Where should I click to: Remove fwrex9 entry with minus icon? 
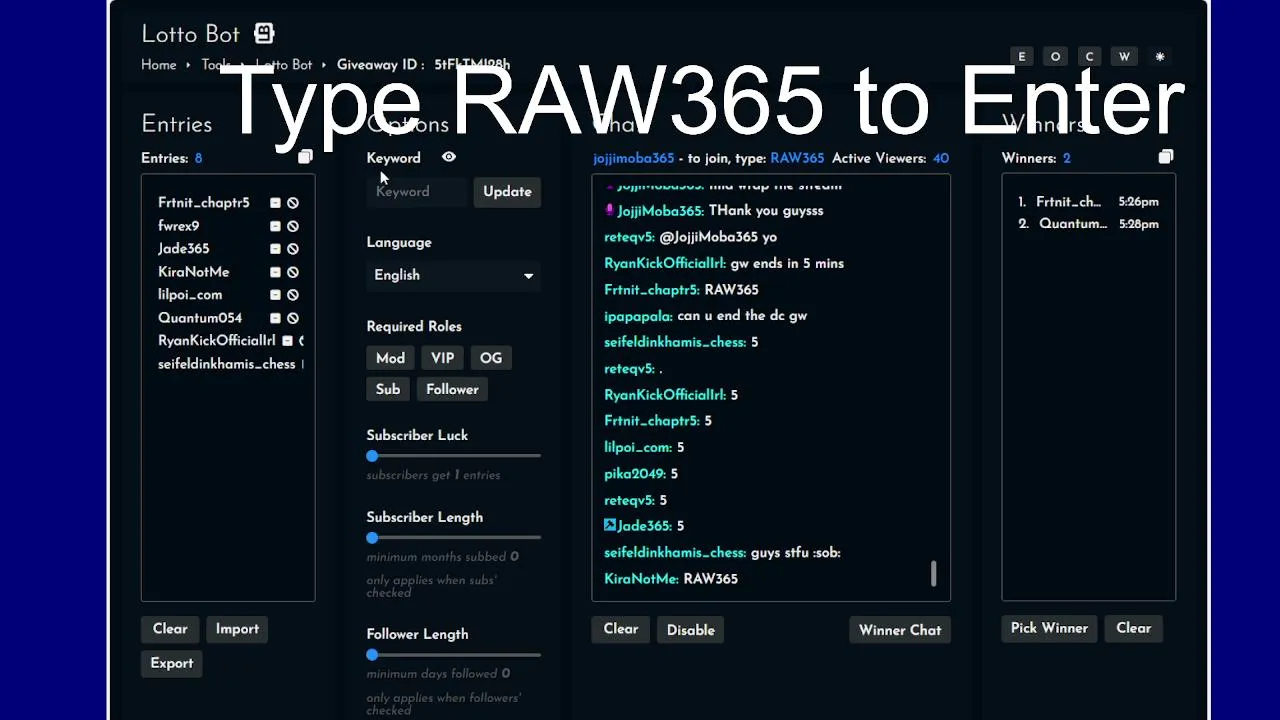click(x=275, y=226)
